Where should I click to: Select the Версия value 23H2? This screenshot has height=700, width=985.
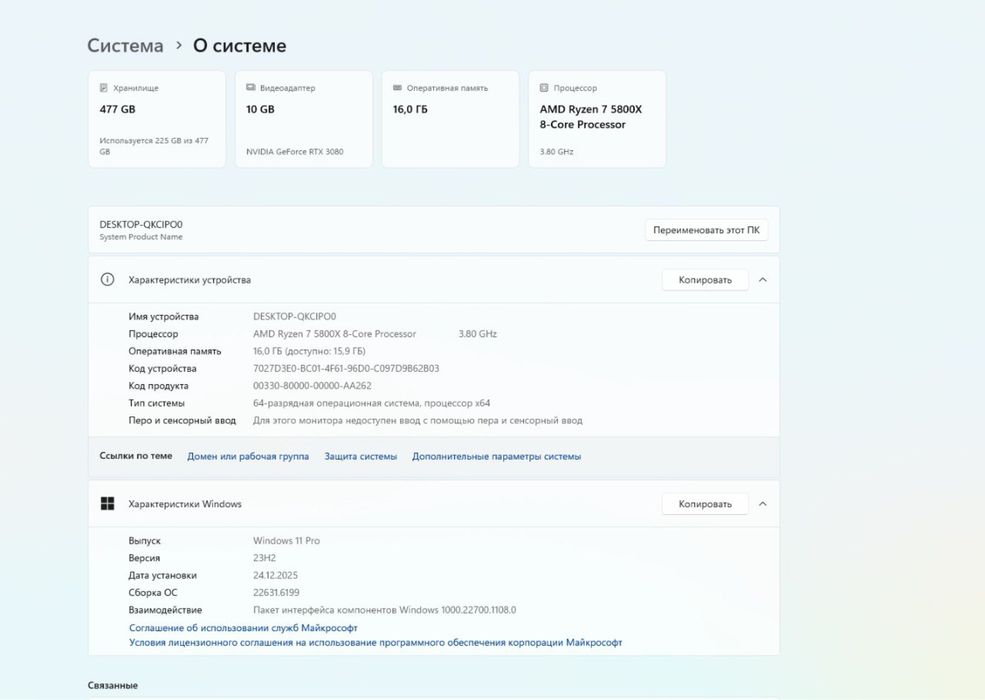[x=264, y=558]
